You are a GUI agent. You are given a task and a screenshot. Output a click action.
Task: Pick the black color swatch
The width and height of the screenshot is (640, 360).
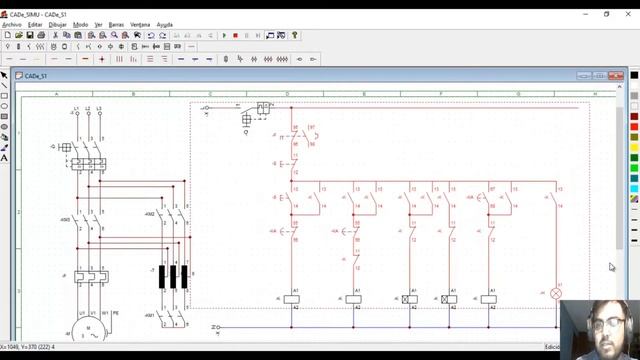634,75
